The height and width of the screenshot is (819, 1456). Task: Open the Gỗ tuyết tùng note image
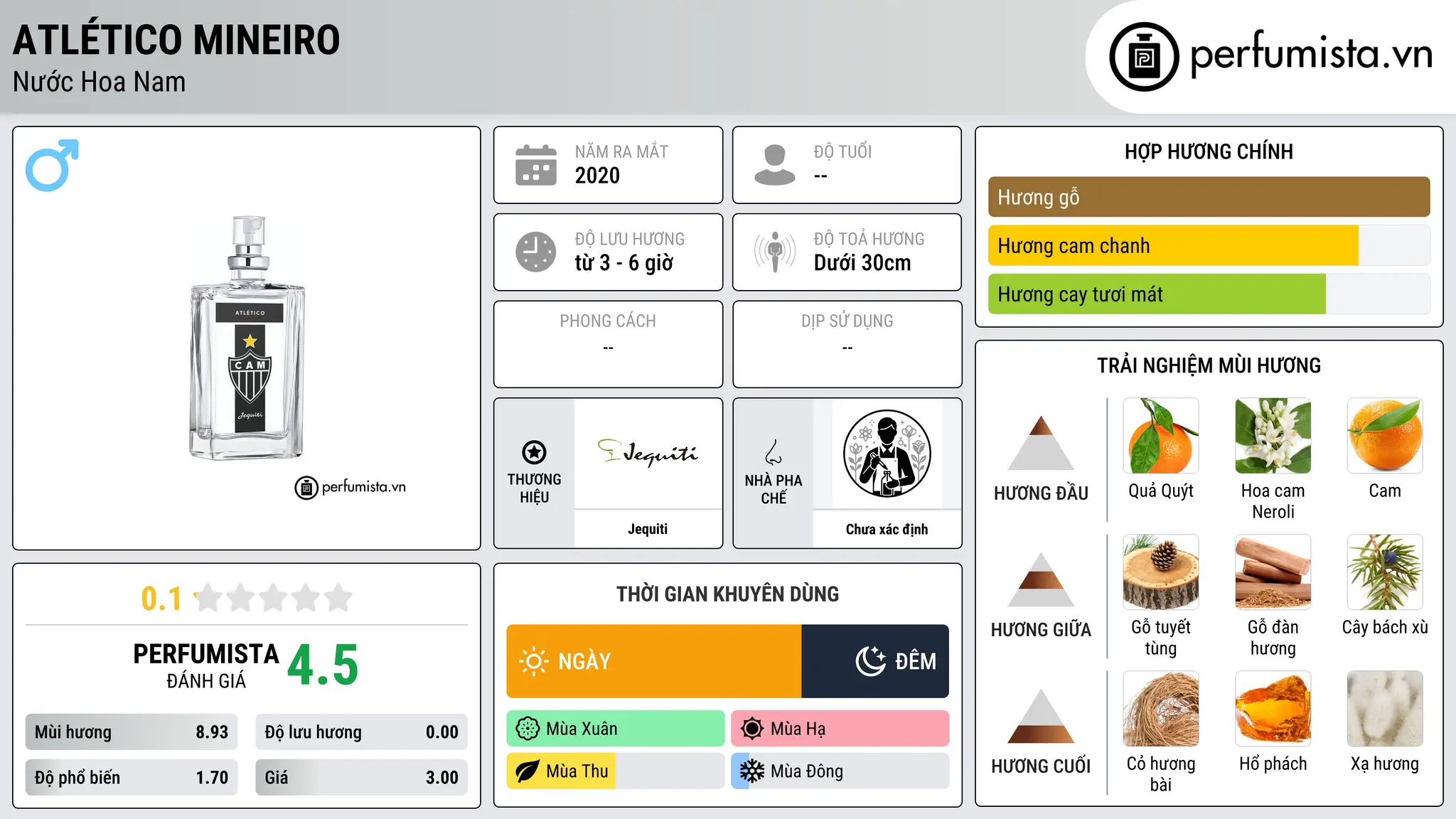1161,572
